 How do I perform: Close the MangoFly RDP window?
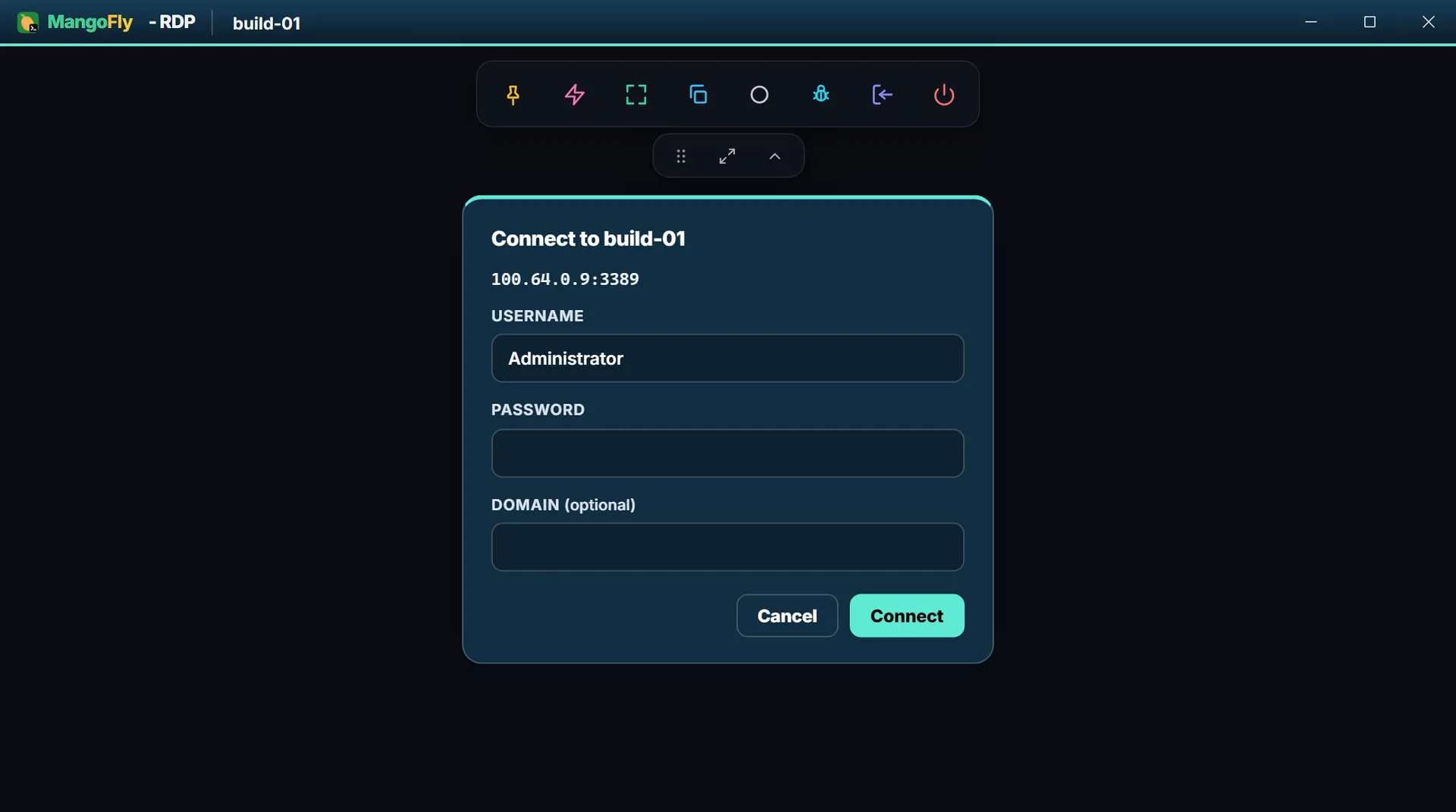tap(1429, 22)
